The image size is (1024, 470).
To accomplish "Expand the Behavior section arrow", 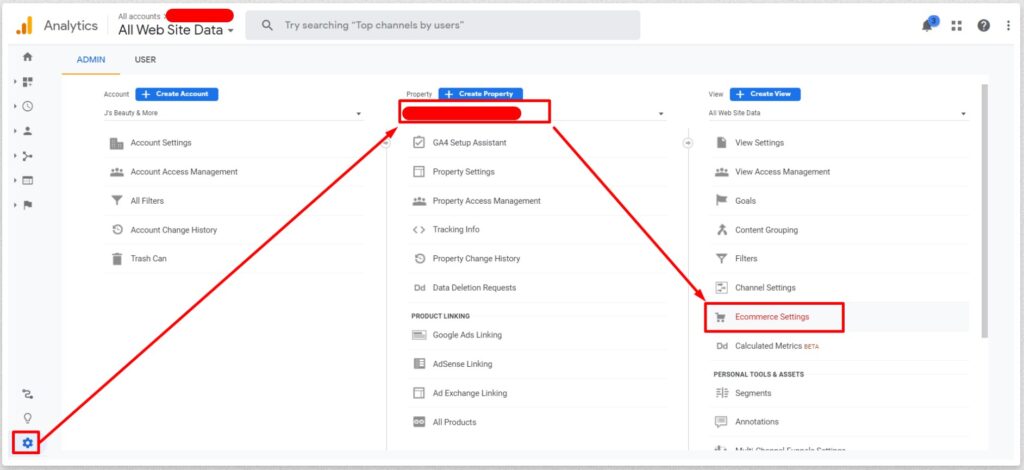I will tap(15, 180).
